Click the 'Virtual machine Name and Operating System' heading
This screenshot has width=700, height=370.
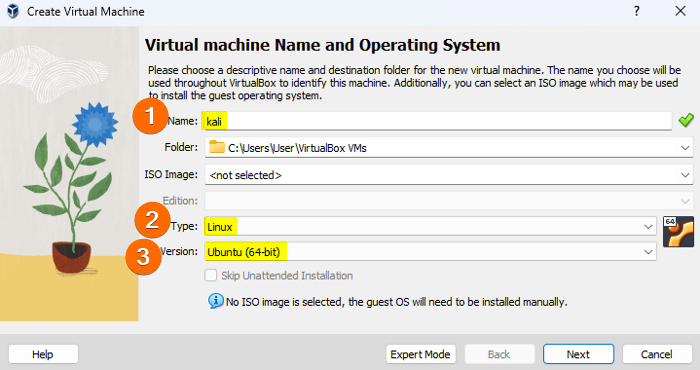[x=322, y=45]
